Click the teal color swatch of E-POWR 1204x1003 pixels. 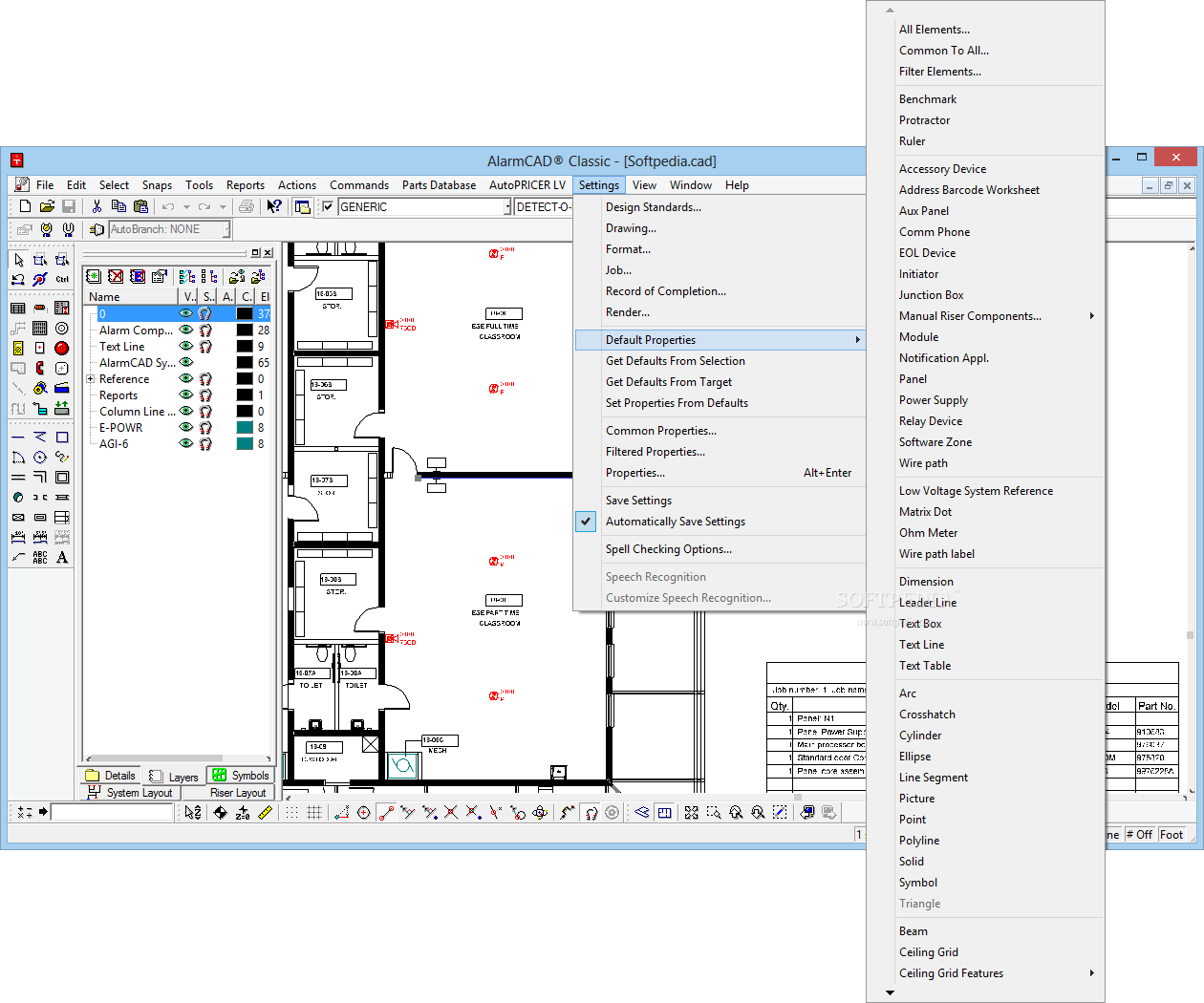tap(245, 427)
